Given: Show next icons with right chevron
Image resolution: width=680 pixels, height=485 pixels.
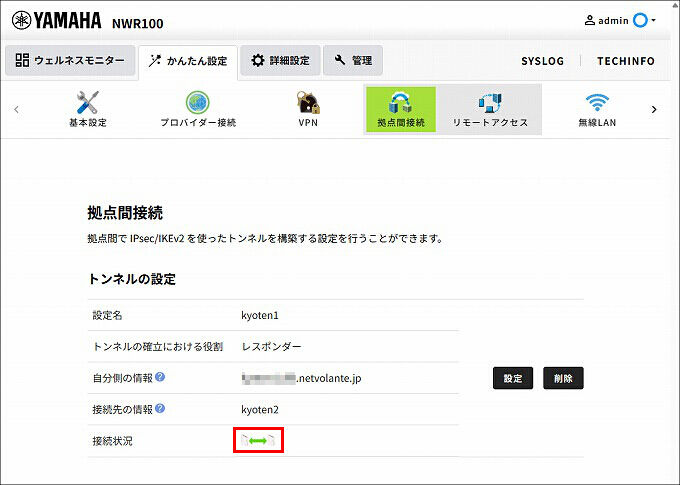Looking at the screenshot, I should click(x=654, y=109).
